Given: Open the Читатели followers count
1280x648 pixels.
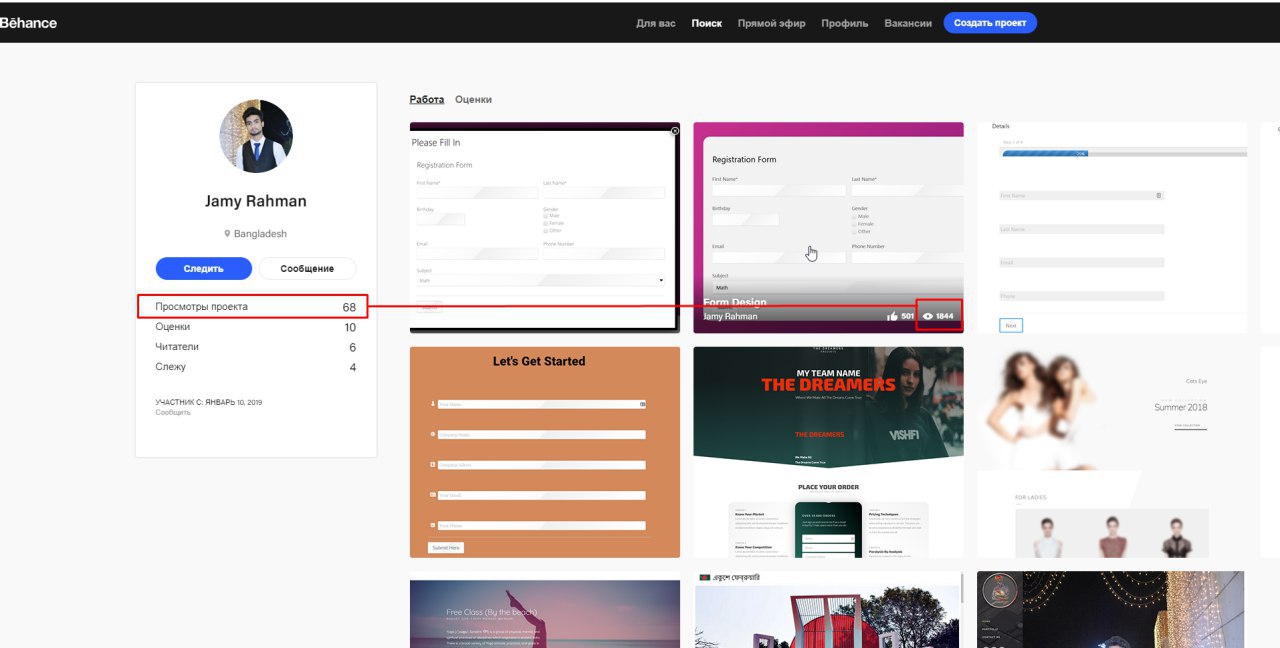Looking at the screenshot, I should pos(256,347).
